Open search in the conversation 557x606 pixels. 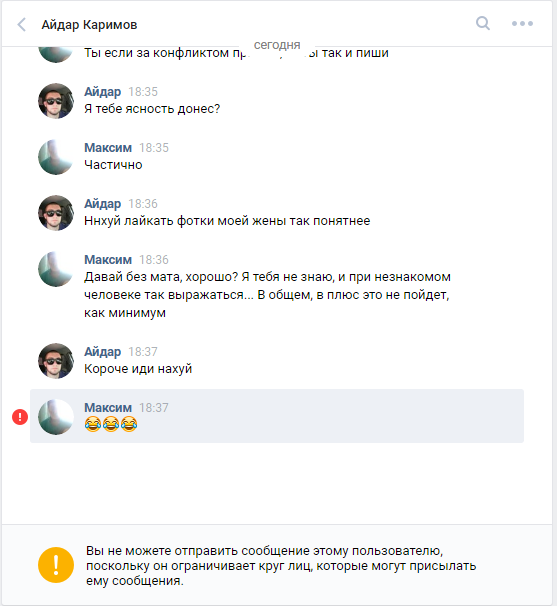point(483,23)
